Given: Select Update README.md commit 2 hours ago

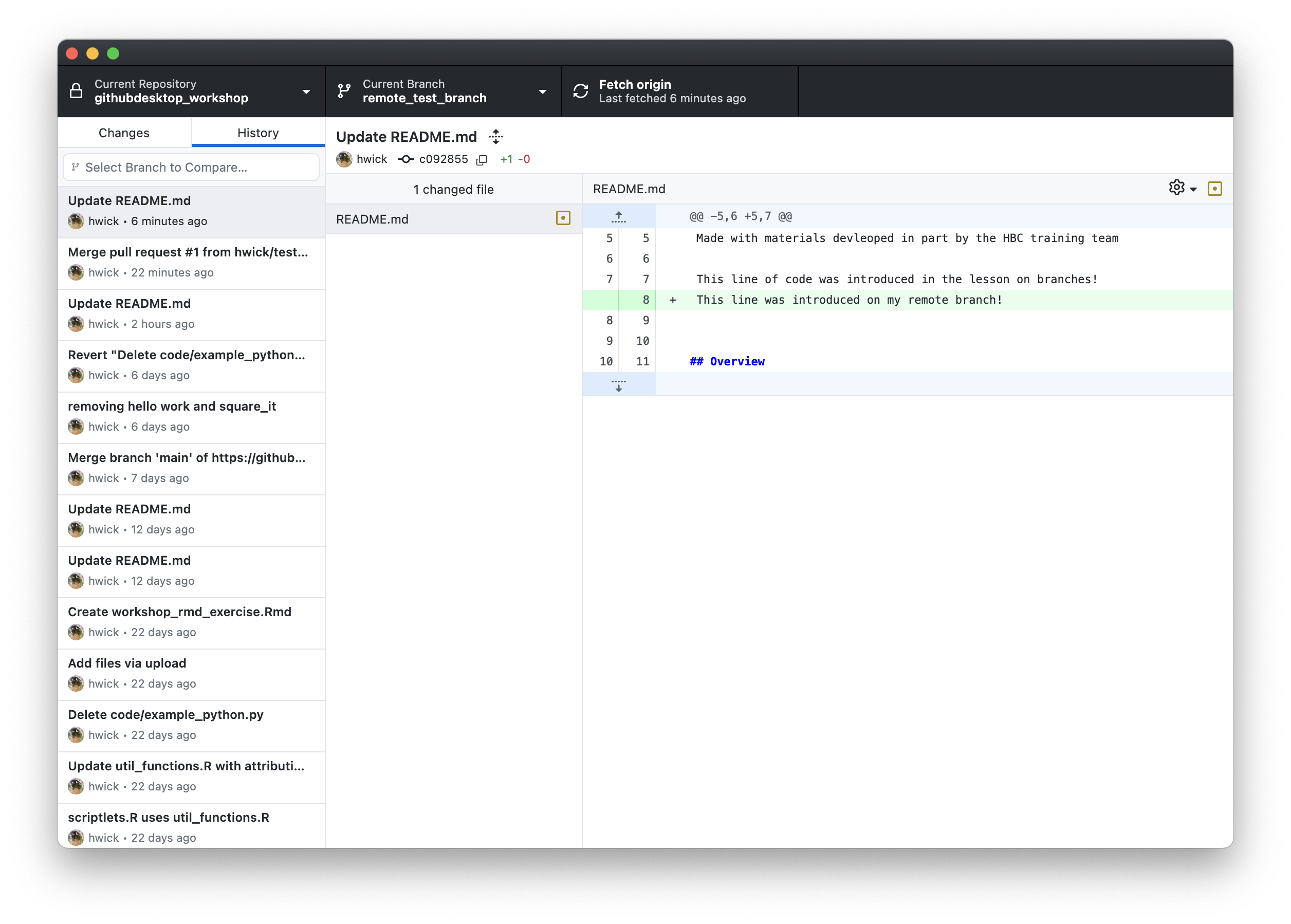Looking at the screenshot, I should coord(191,315).
